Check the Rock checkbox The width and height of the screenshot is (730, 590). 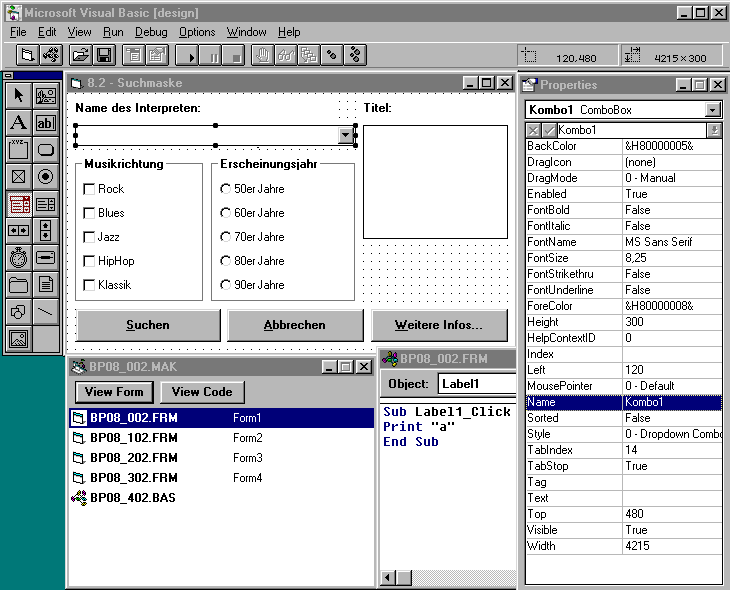(x=89, y=189)
